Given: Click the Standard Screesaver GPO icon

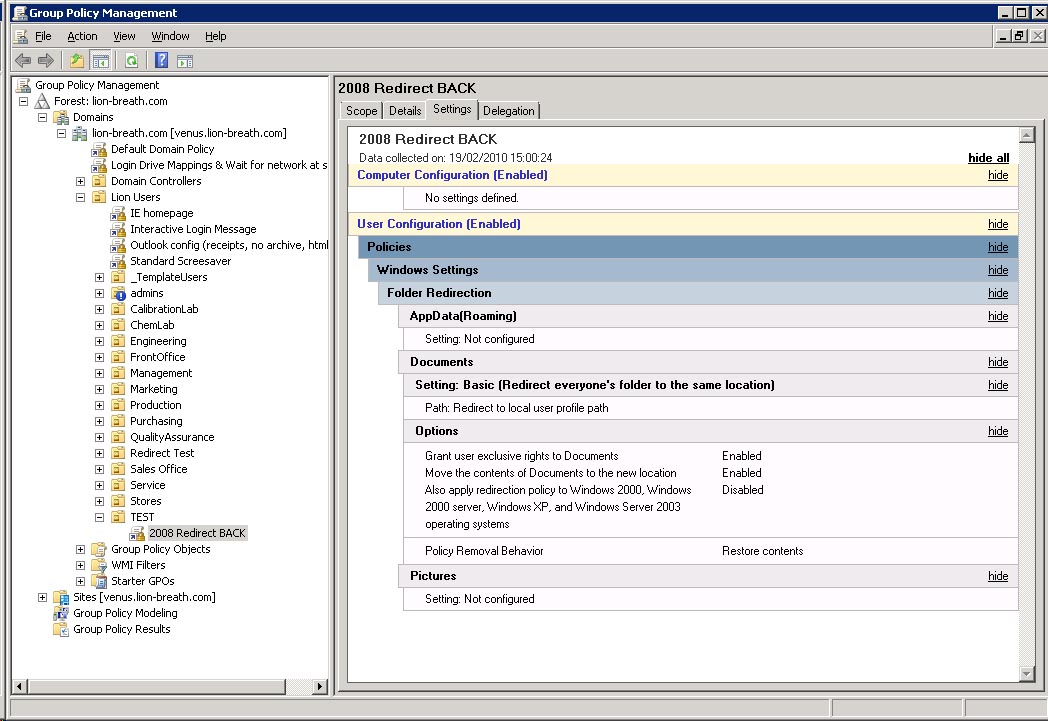Looking at the screenshot, I should click(x=118, y=261).
